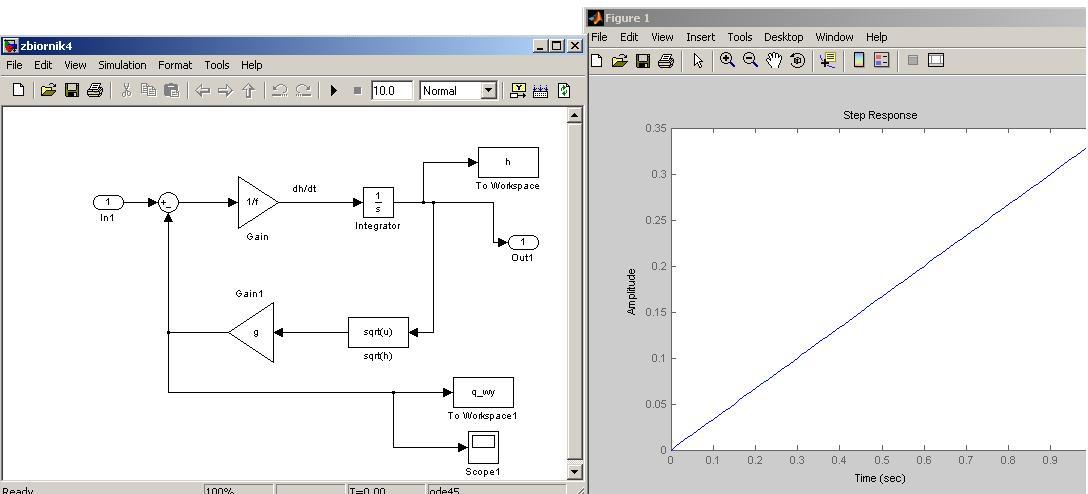Click Copy icon in zbiornik4 toolbar
Image resolution: width=1088 pixels, height=494 pixels.
pyautogui.click(x=148, y=90)
